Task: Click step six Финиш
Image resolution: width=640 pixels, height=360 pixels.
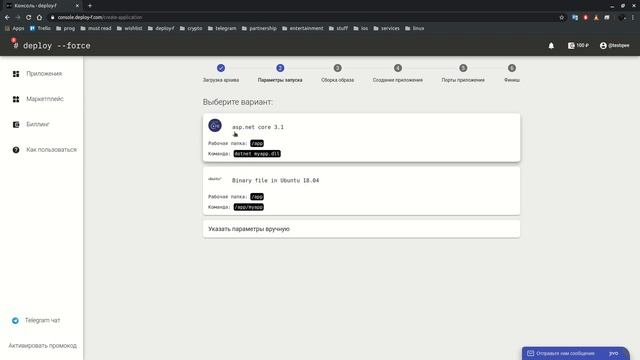Action: 512,73
